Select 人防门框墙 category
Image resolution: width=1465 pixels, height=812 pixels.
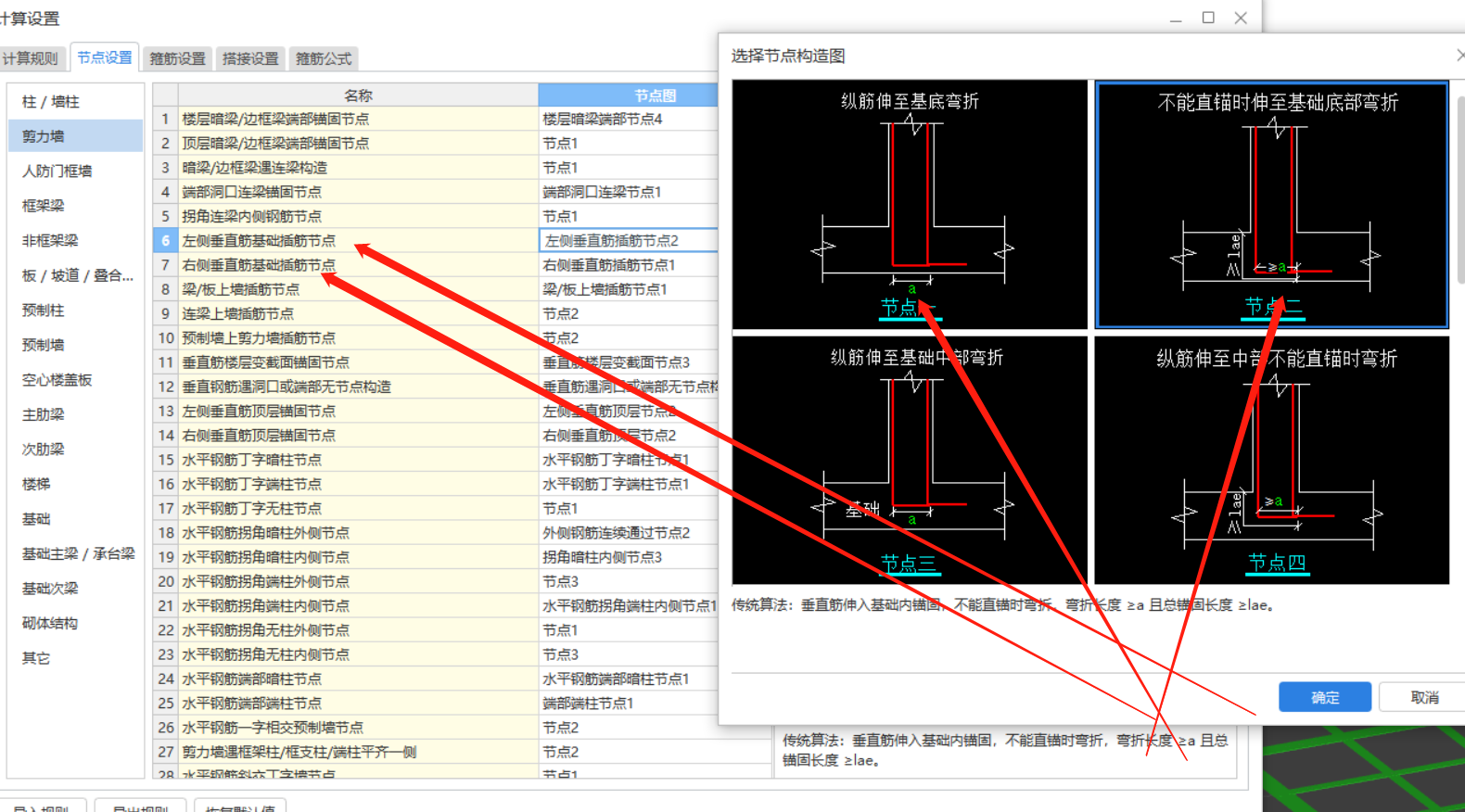tap(76, 171)
